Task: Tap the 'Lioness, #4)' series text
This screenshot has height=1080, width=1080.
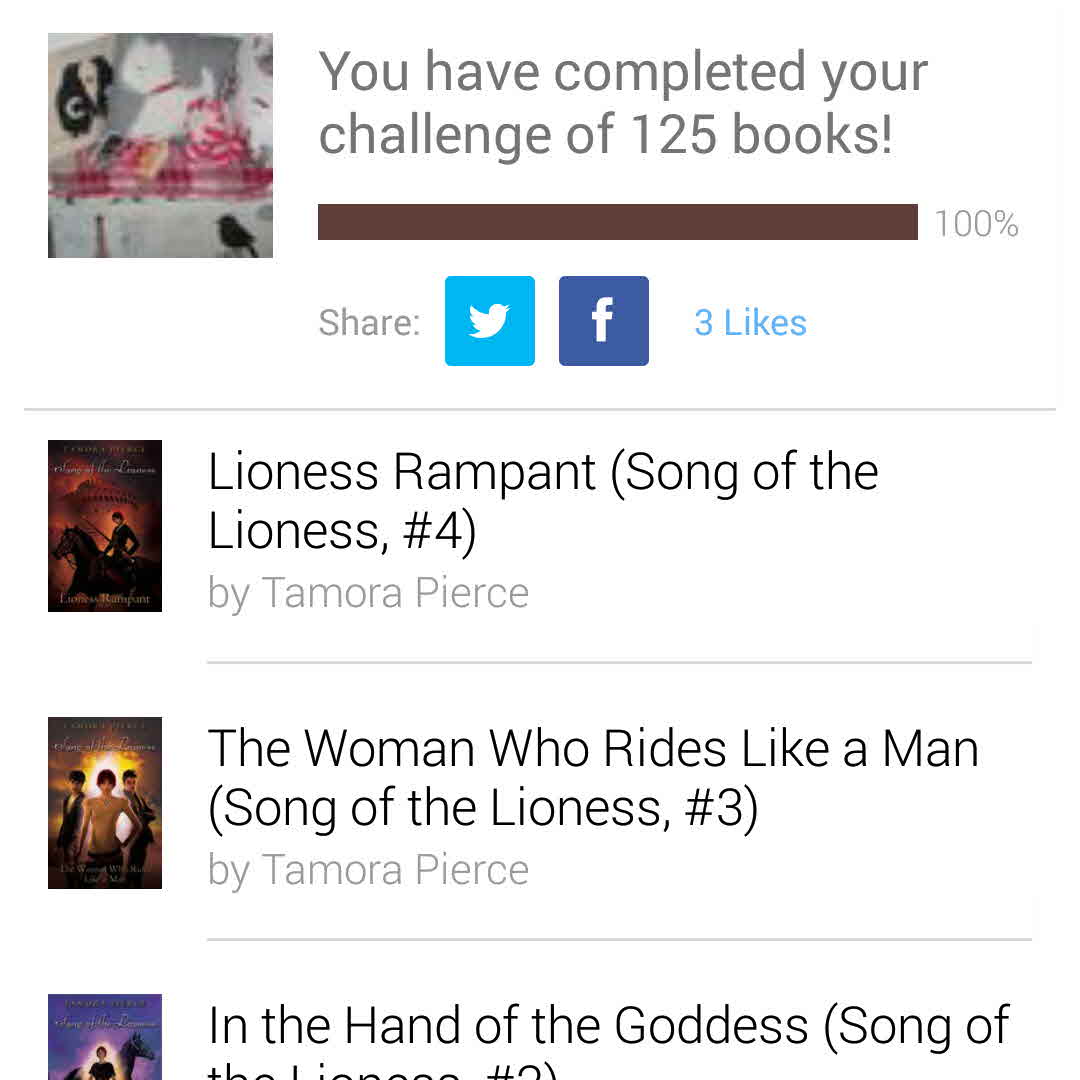Action: (x=342, y=532)
